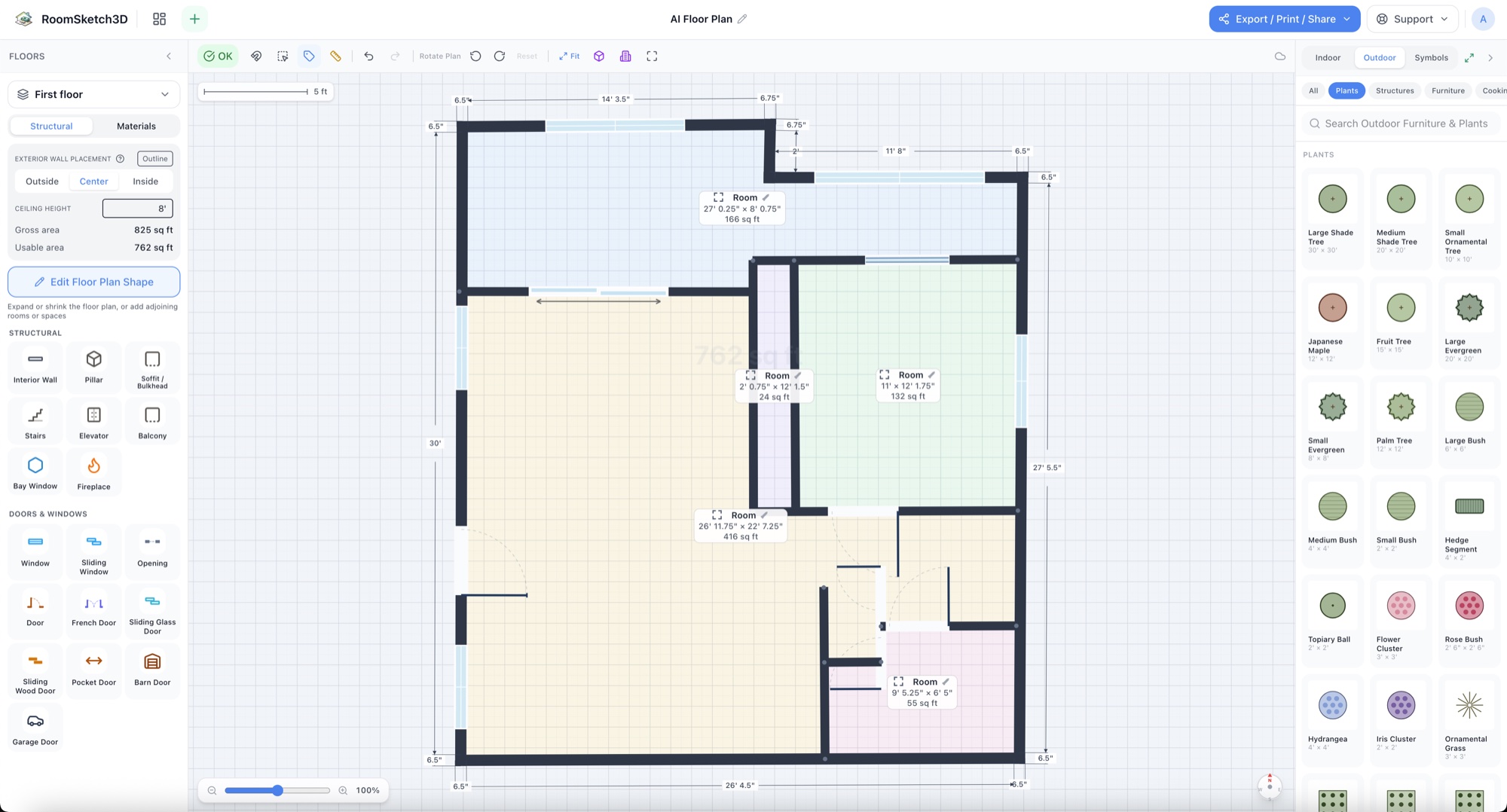Rename the 24 sq ft room
This screenshot has height=812, width=1507.
point(798,376)
